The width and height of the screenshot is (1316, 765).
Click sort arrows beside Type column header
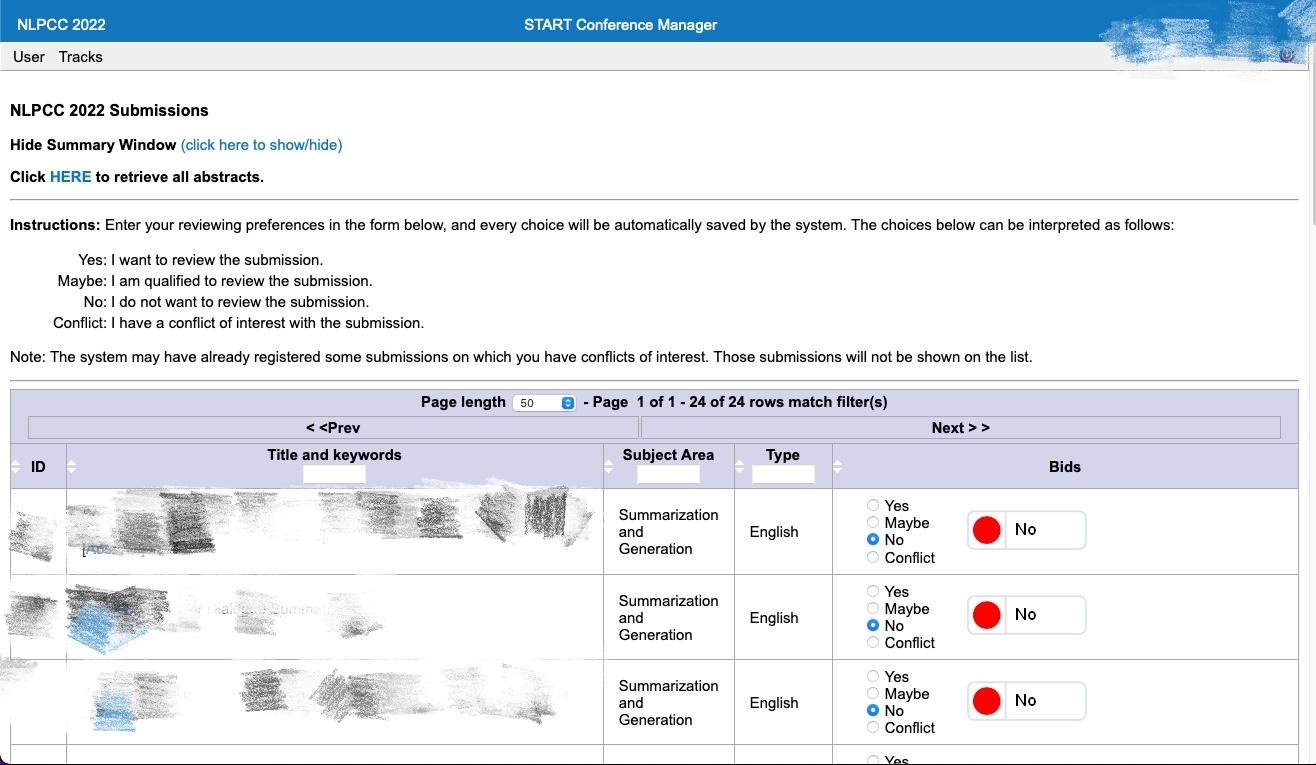(x=740, y=467)
